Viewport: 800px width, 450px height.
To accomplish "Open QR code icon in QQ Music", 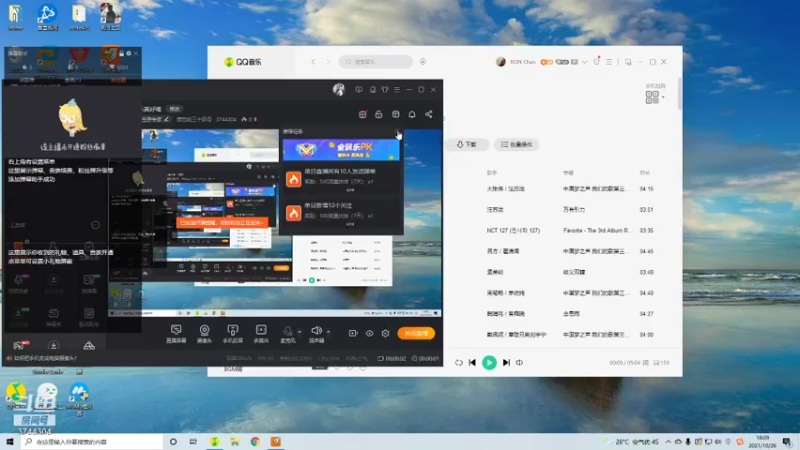I will [x=652, y=97].
